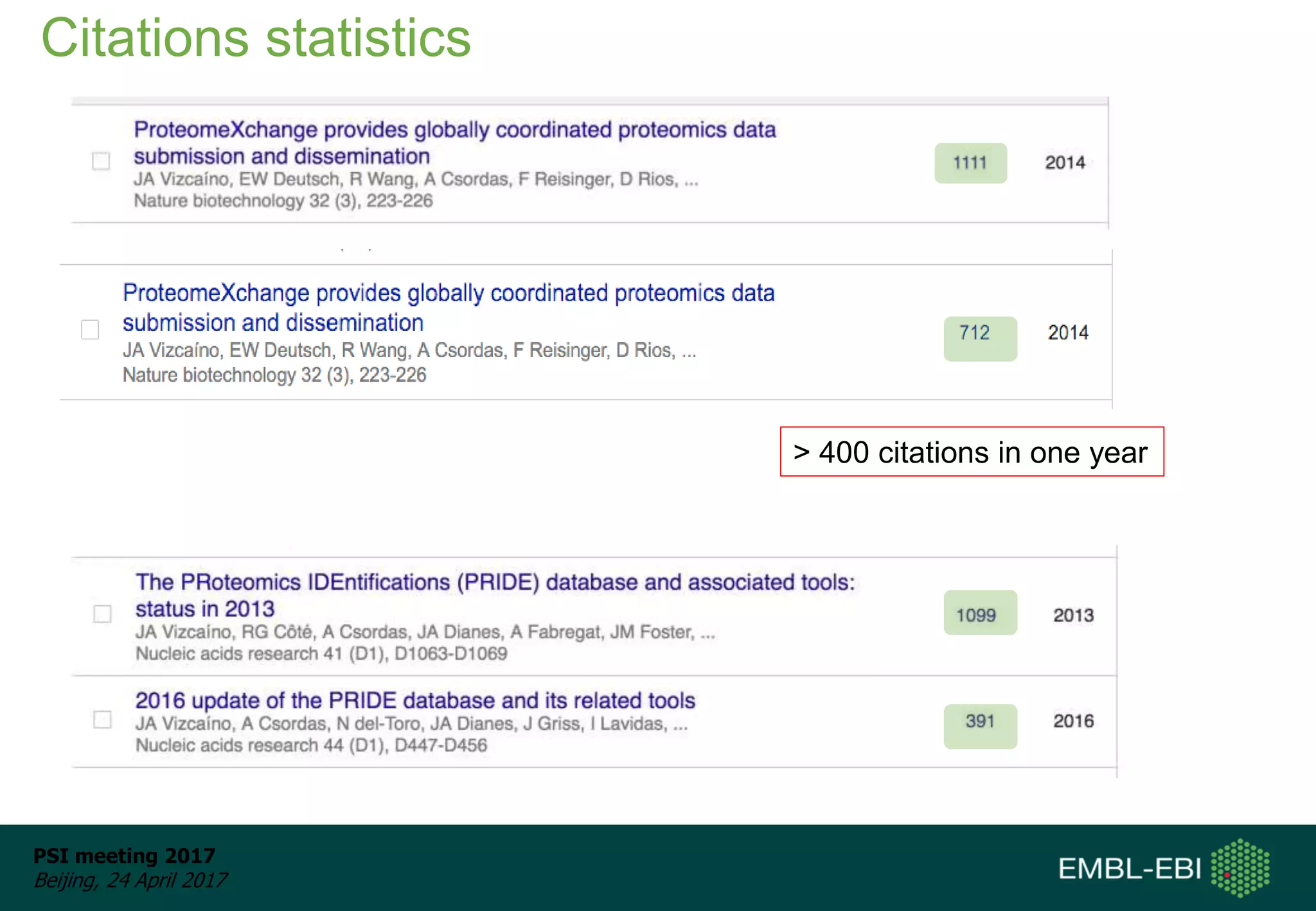Image resolution: width=1316 pixels, height=911 pixels.
Task: Open the PRoteomics IDEntifications (PRIDE) database paper link
Action: pos(495,595)
